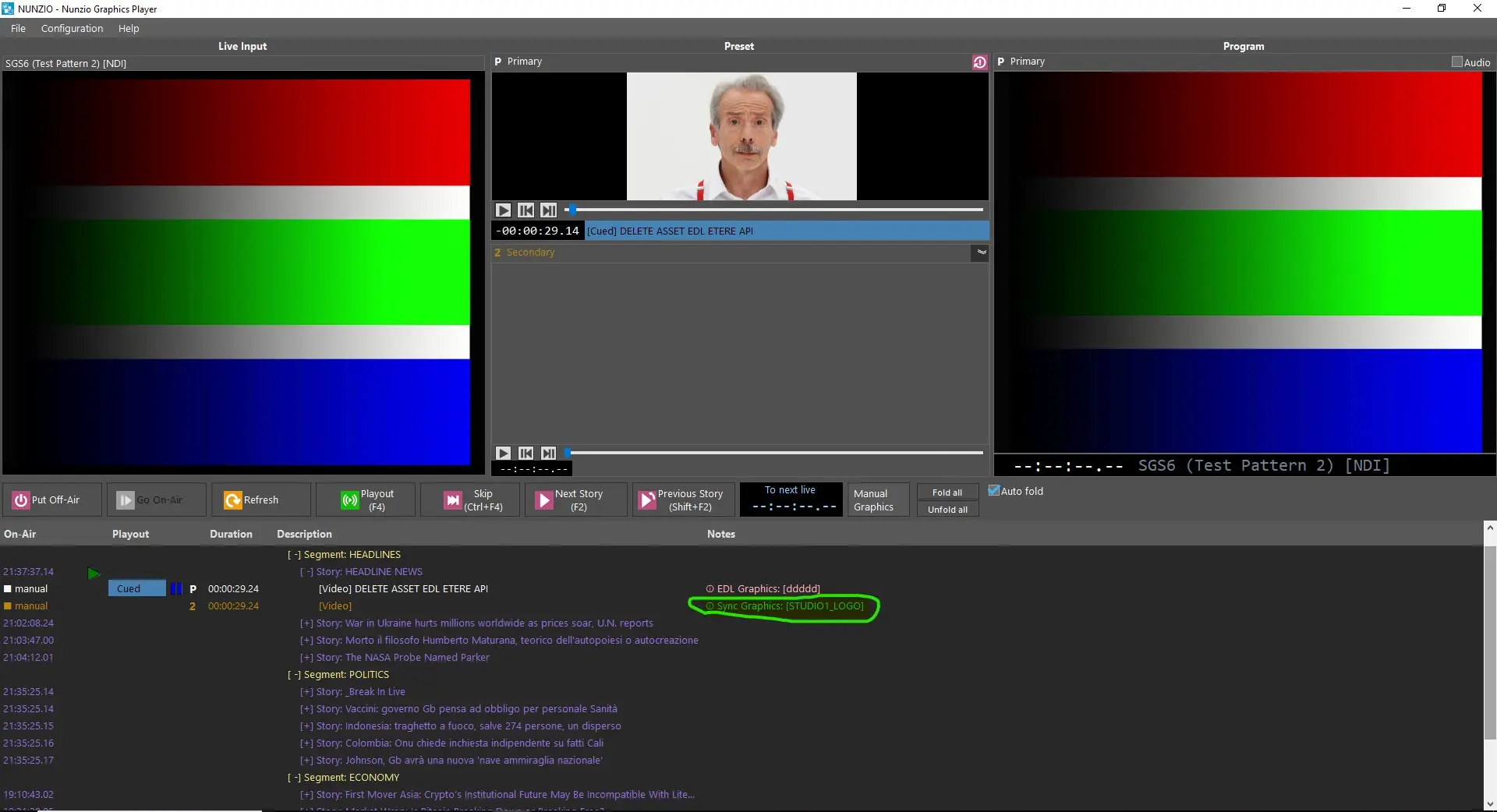The height and width of the screenshot is (812, 1497).
Task: Click the Primary preset seek slider
Action: pos(776,210)
